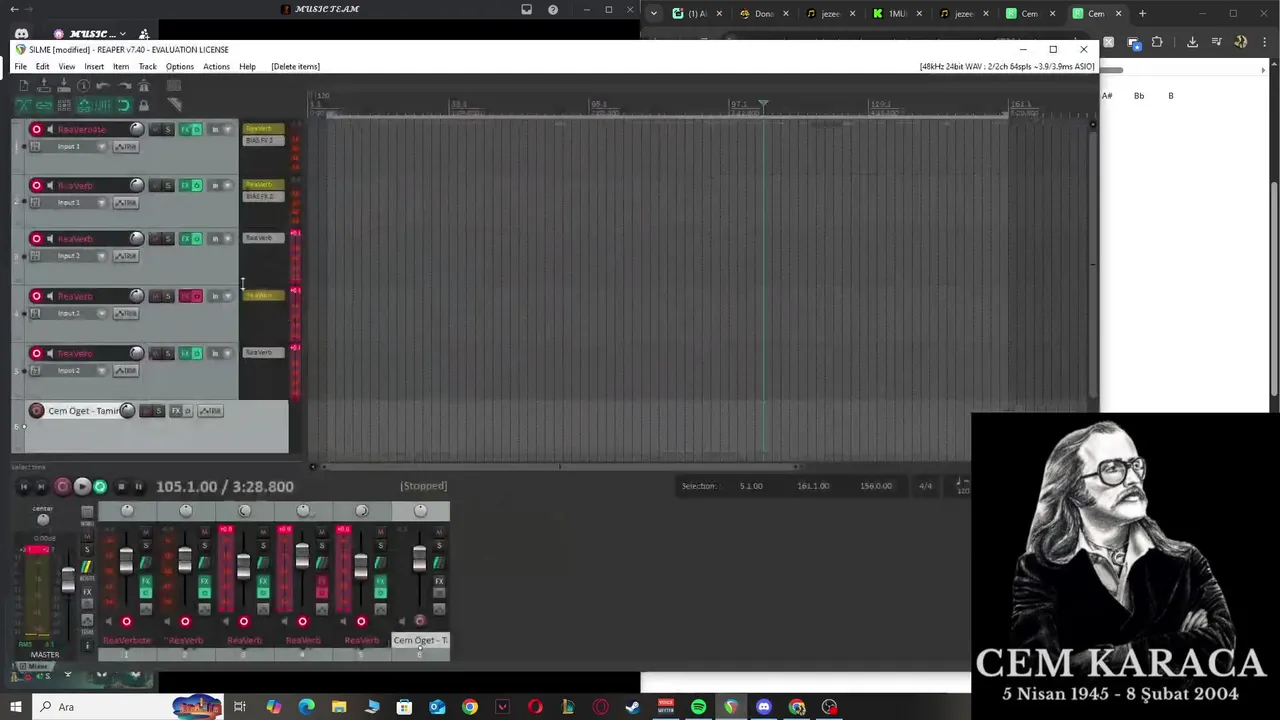
Task: Click TRIM envelope button on ReaVerbate track
Action: [x=125, y=147]
